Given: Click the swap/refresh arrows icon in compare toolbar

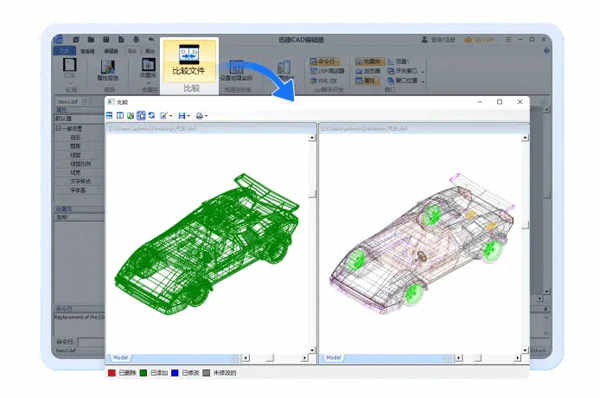Looking at the screenshot, I should (152, 115).
